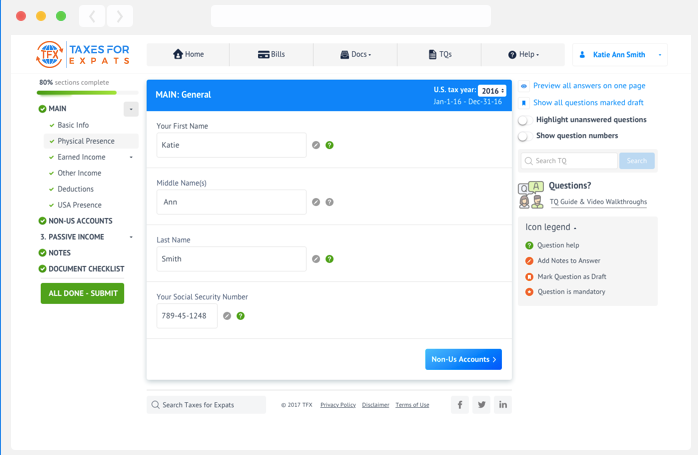The height and width of the screenshot is (455, 698).
Task: Add notes to Middle Name answer
Action: click(316, 202)
